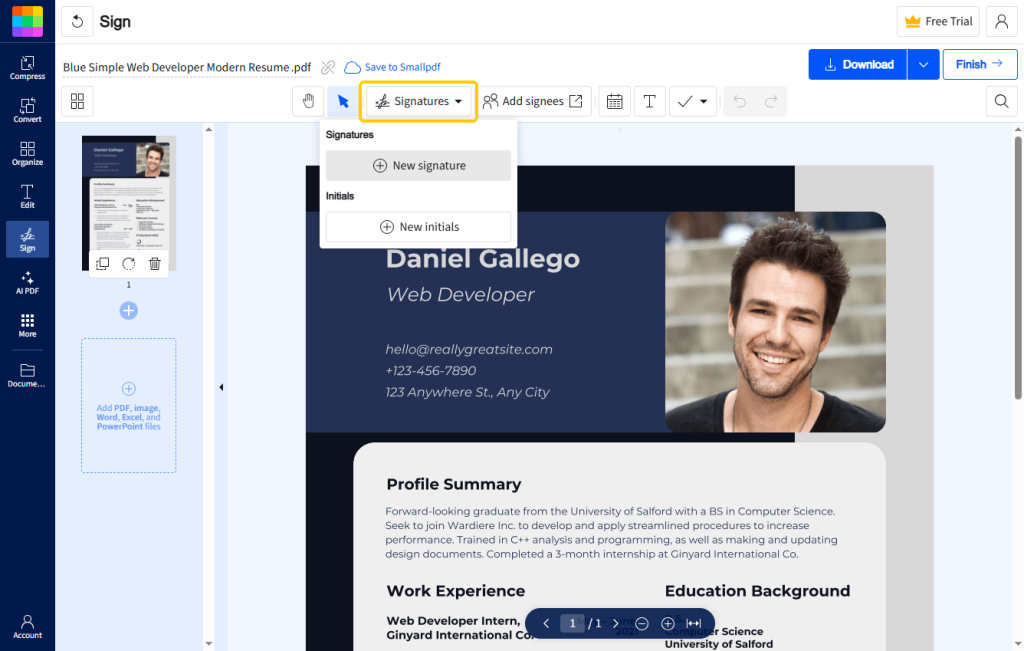Click the grid view icon
Viewport: 1024px width, 651px height.
click(x=77, y=101)
